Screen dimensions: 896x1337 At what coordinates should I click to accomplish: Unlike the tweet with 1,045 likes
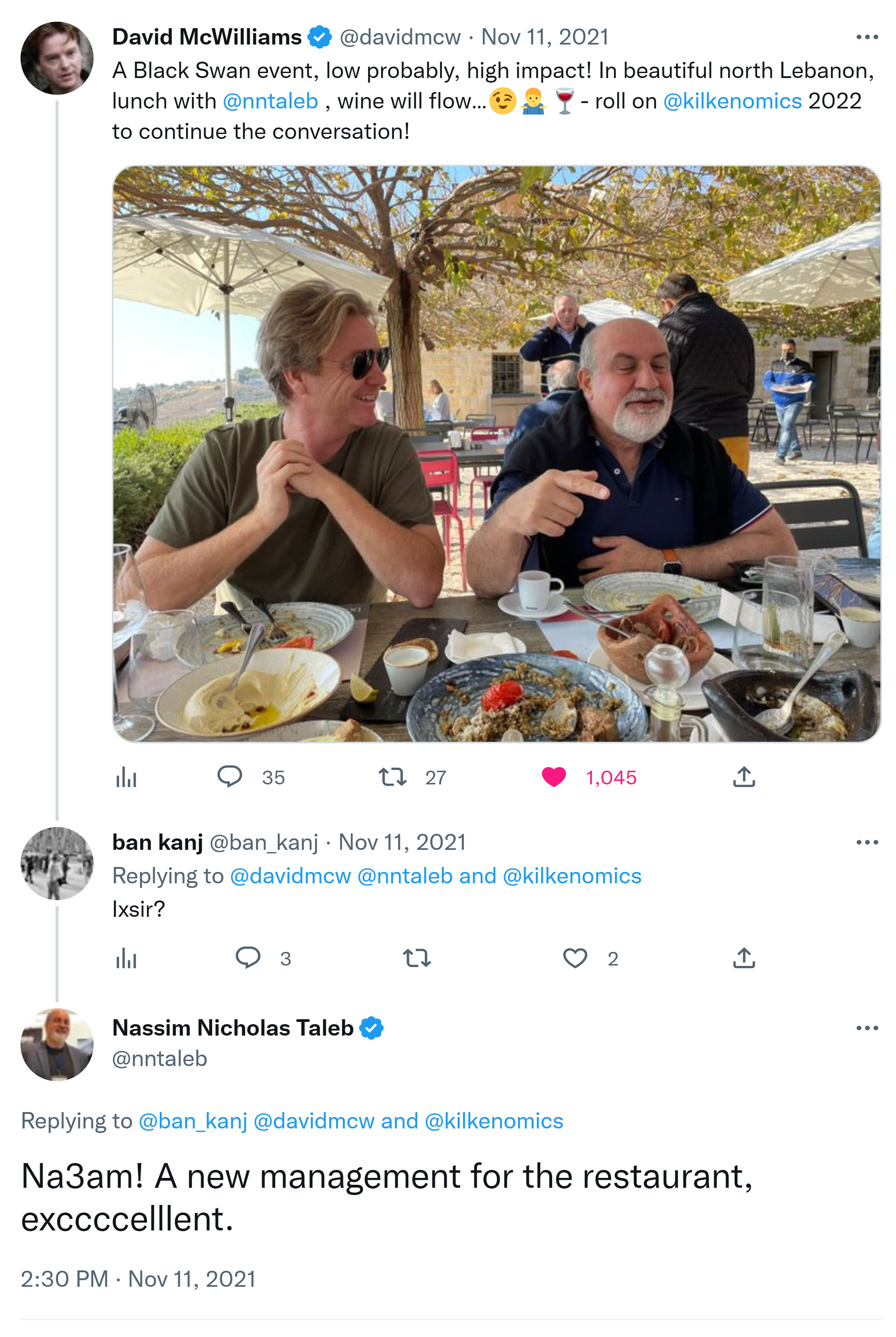(554, 777)
